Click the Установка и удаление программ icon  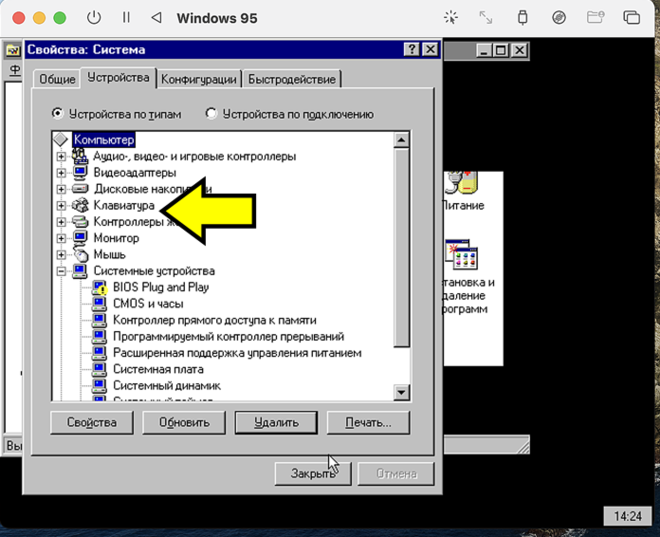pos(462,255)
